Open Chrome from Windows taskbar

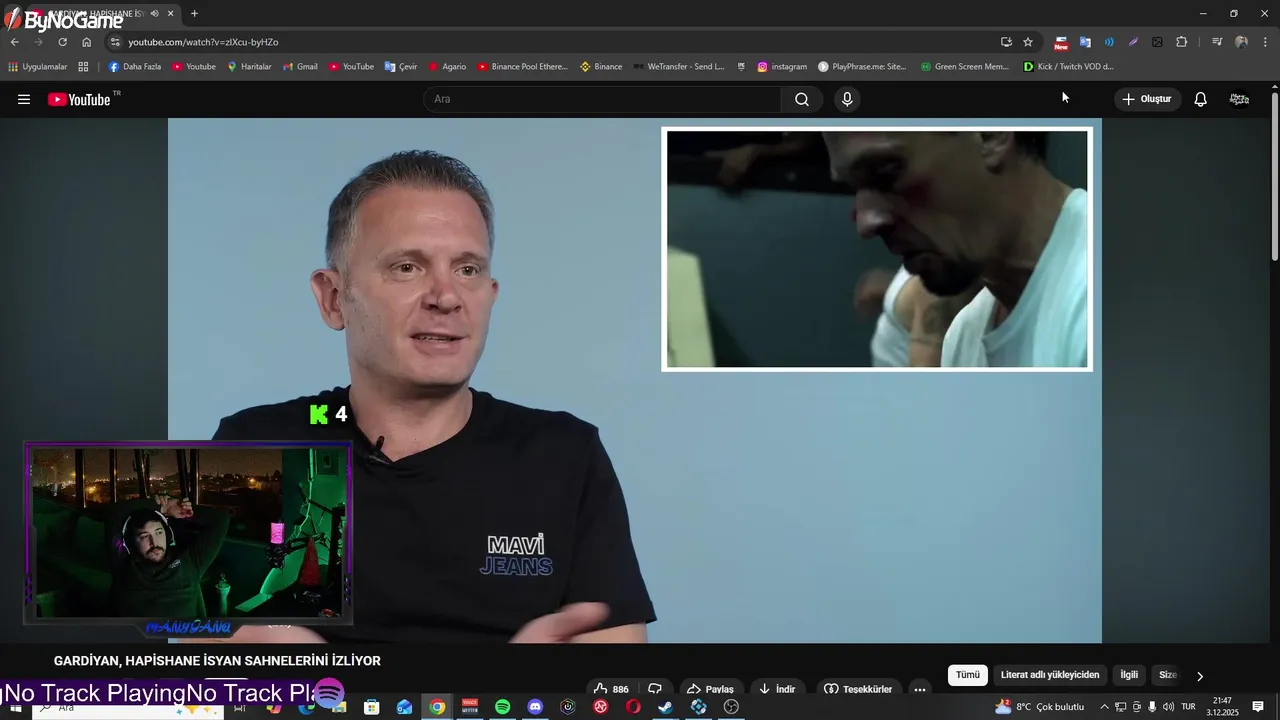[437, 707]
